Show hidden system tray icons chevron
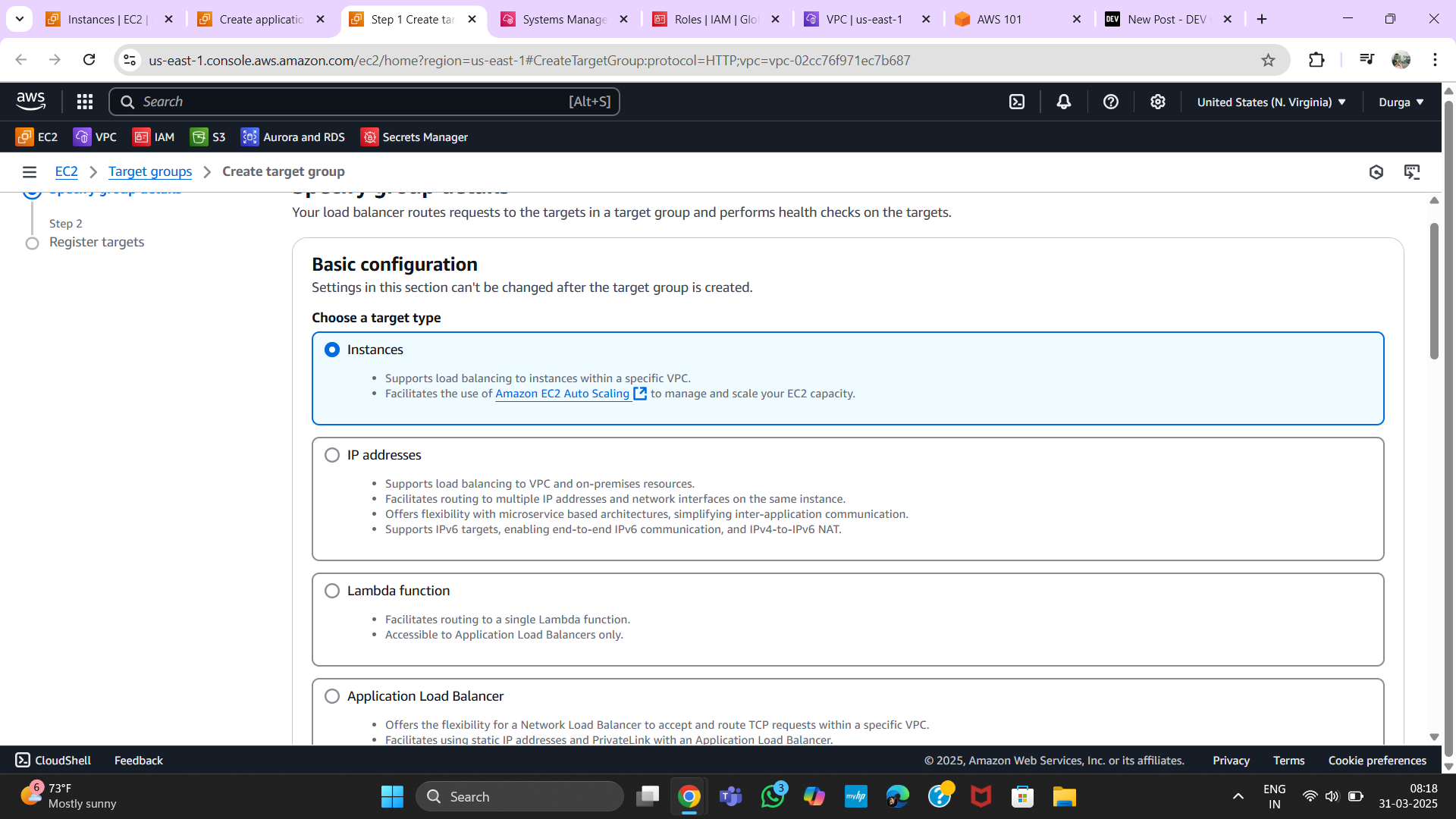1456x819 pixels. click(1238, 796)
